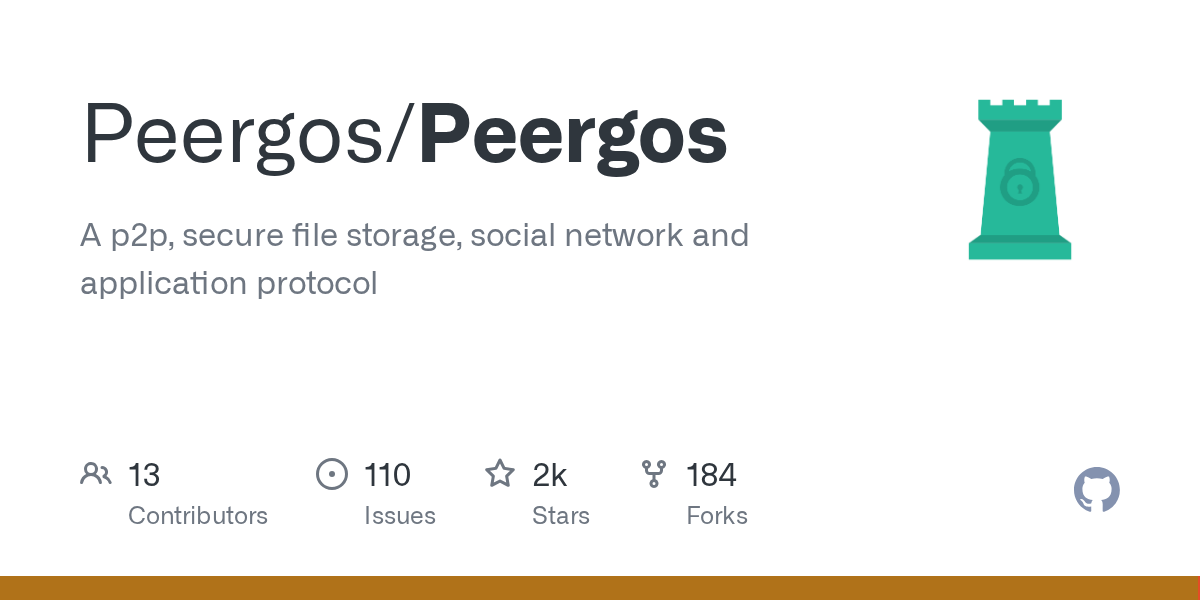The image size is (1200, 600).
Task: Click the green Peergos rook logo
Action: [1019, 180]
